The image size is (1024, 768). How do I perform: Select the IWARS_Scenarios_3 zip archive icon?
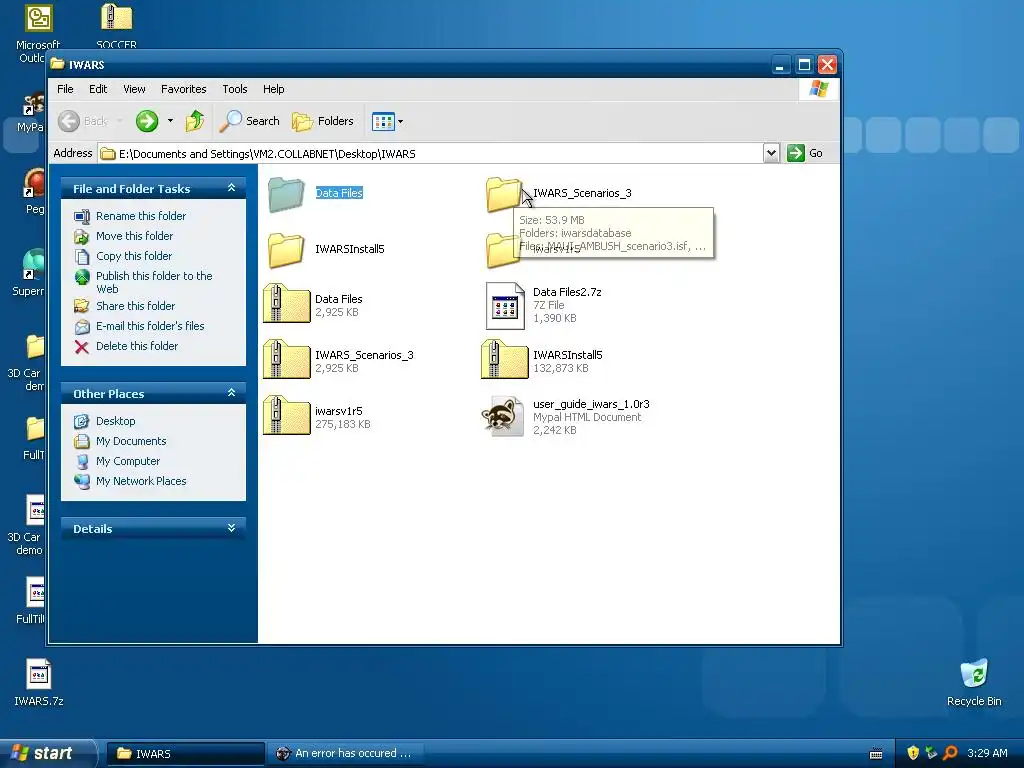tap(286, 359)
